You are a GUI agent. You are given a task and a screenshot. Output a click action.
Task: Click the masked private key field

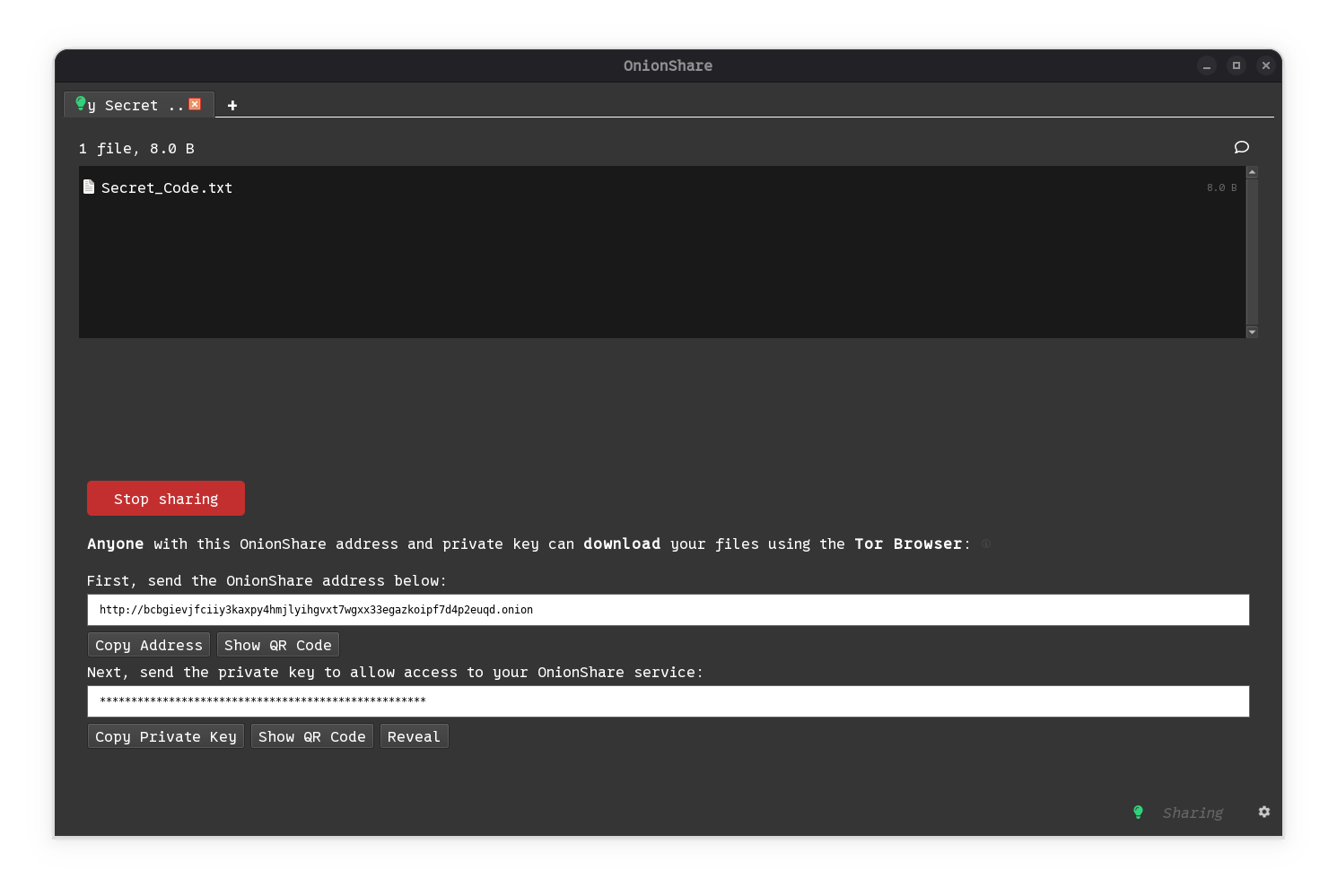tap(668, 701)
